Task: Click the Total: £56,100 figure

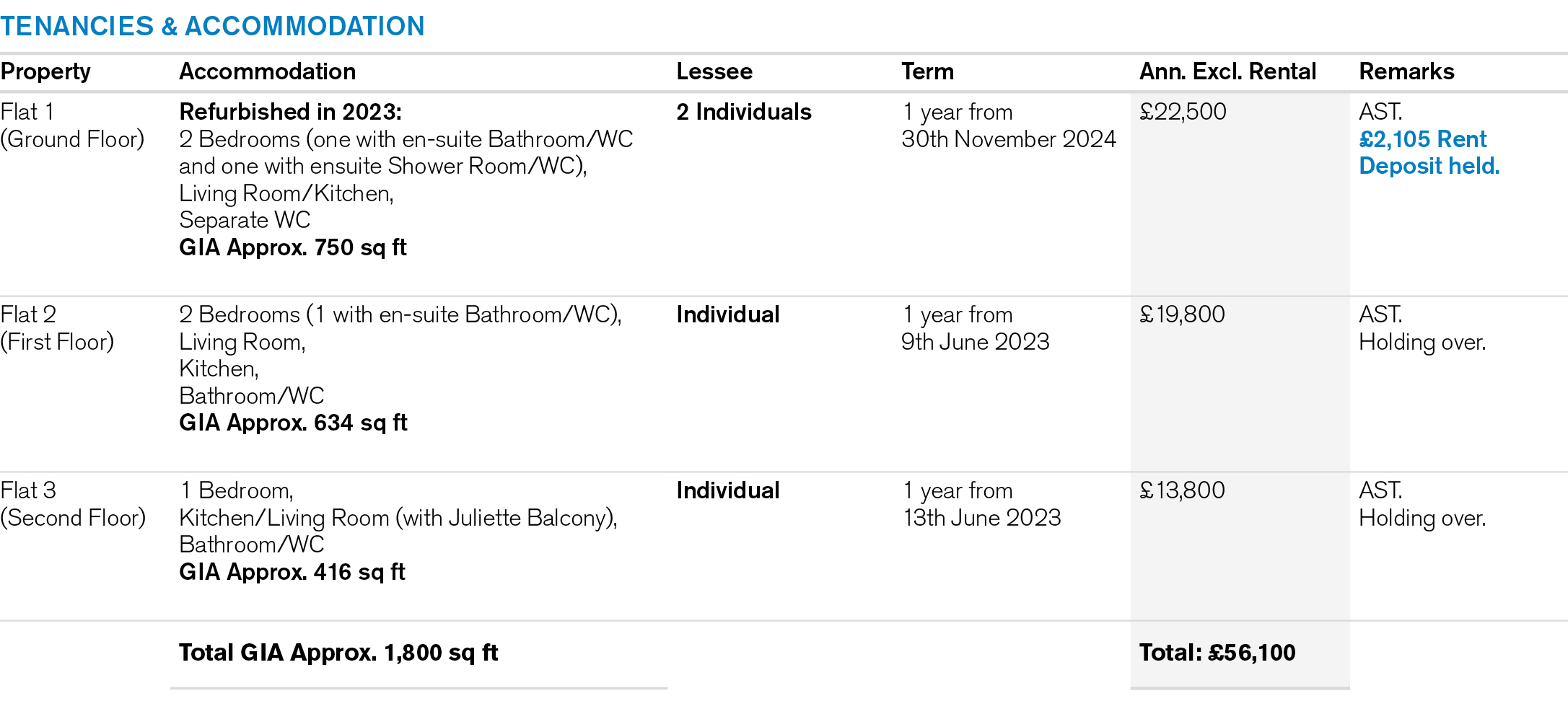Action: point(1217,653)
